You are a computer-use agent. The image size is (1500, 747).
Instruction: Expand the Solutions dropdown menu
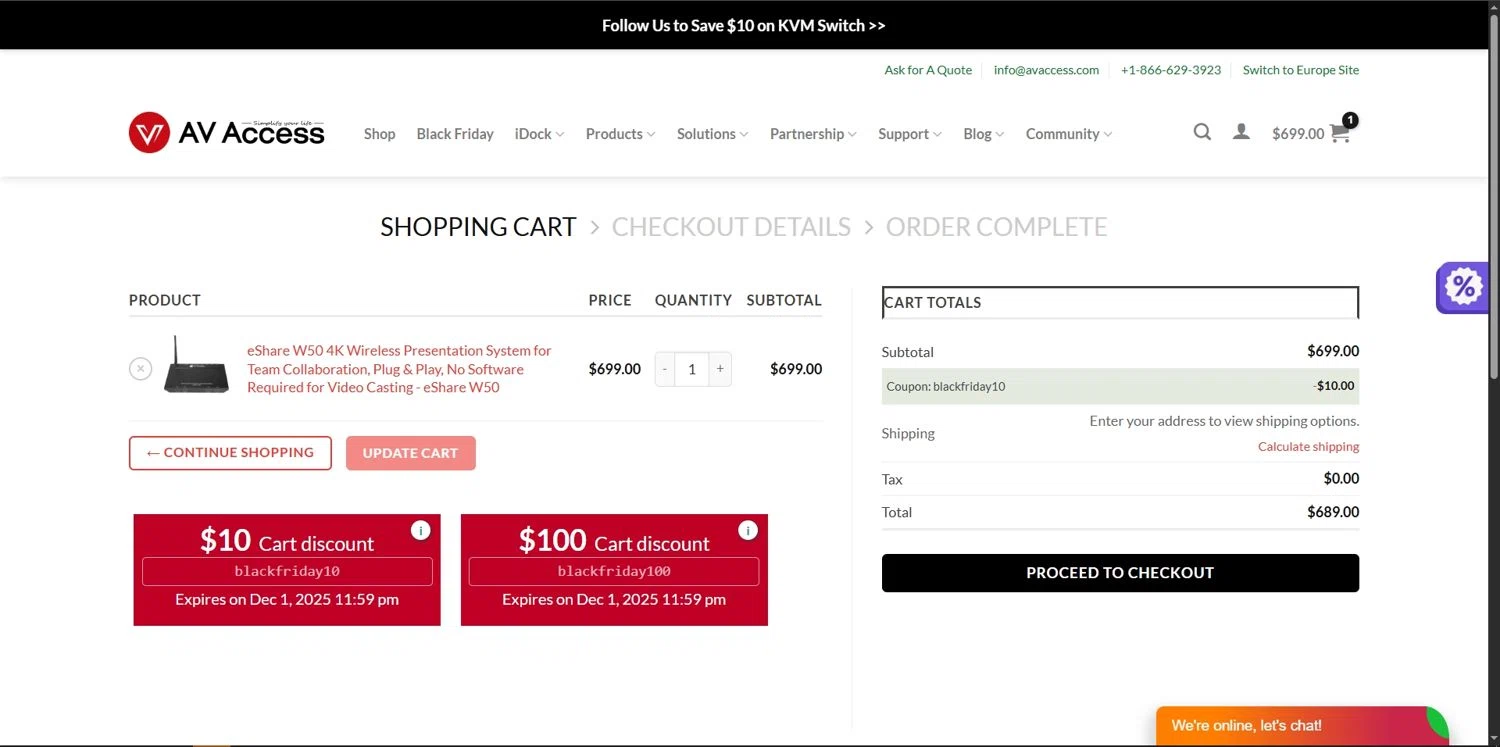tap(712, 134)
